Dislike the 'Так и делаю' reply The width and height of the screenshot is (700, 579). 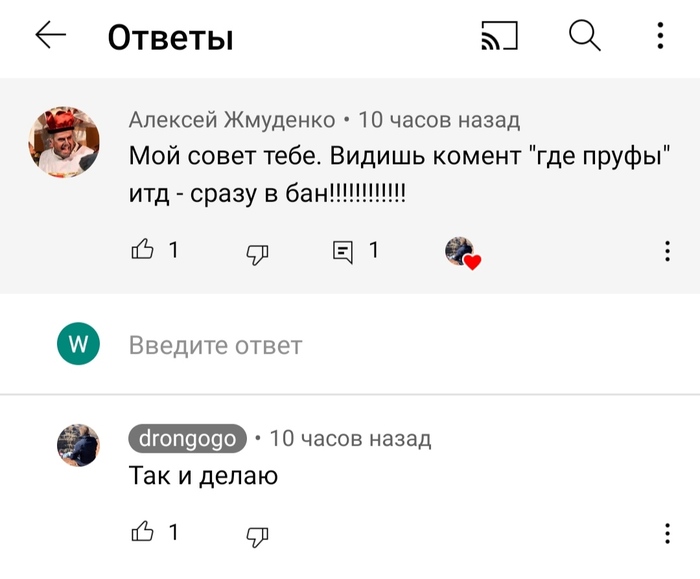(x=257, y=534)
